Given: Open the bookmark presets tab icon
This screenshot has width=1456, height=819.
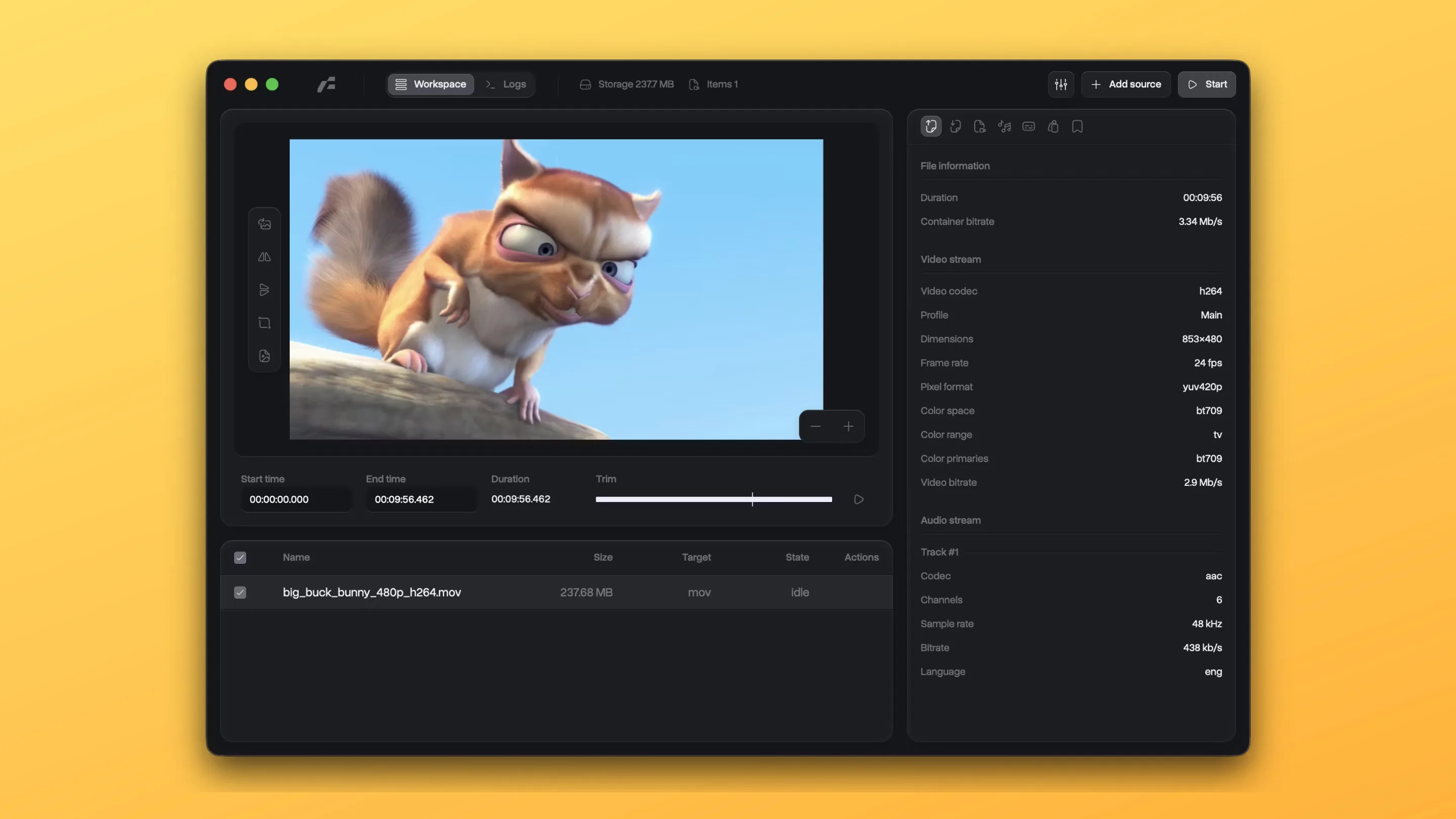Looking at the screenshot, I should (x=1077, y=126).
